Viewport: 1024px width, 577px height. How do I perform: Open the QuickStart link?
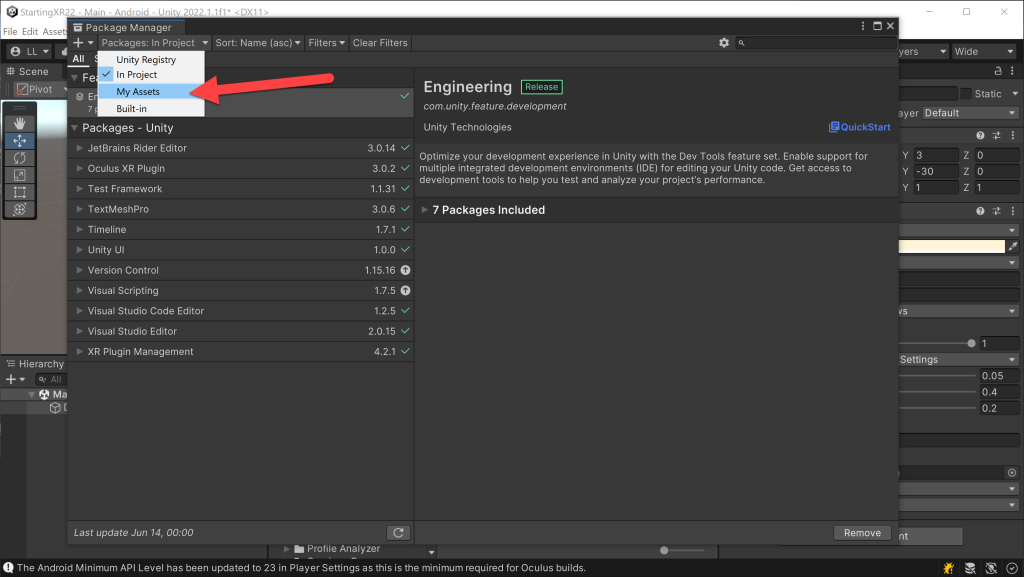[859, 127]
